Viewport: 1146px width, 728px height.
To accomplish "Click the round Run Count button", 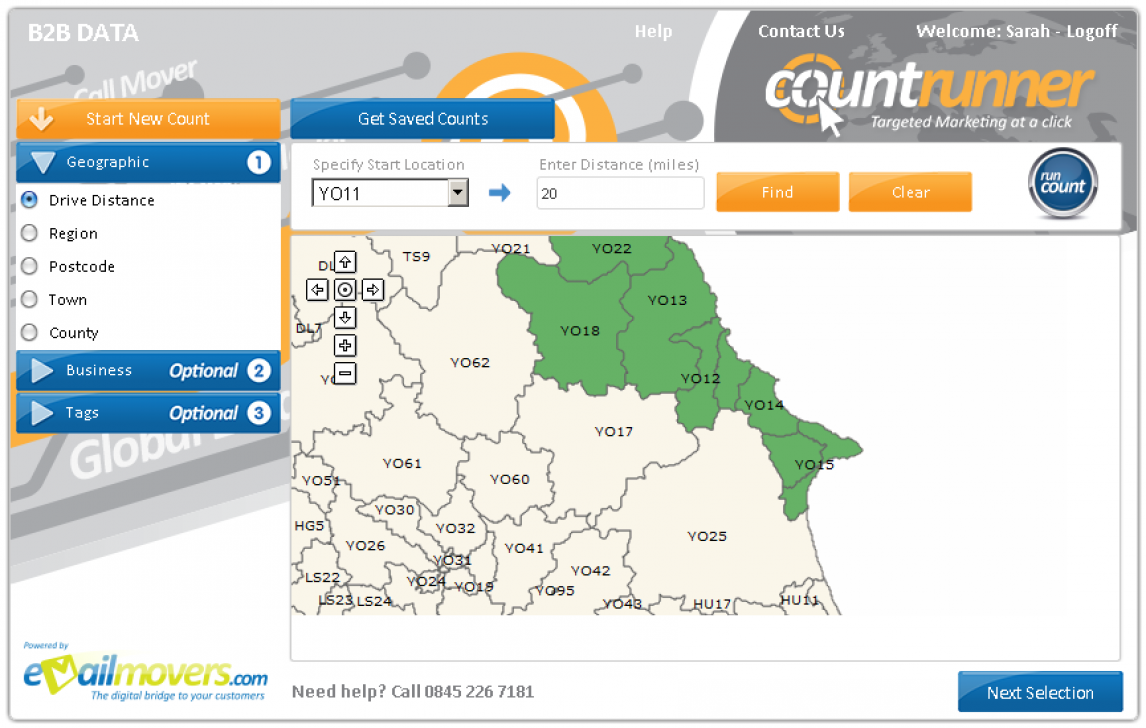I will [x=1062, y=184].
